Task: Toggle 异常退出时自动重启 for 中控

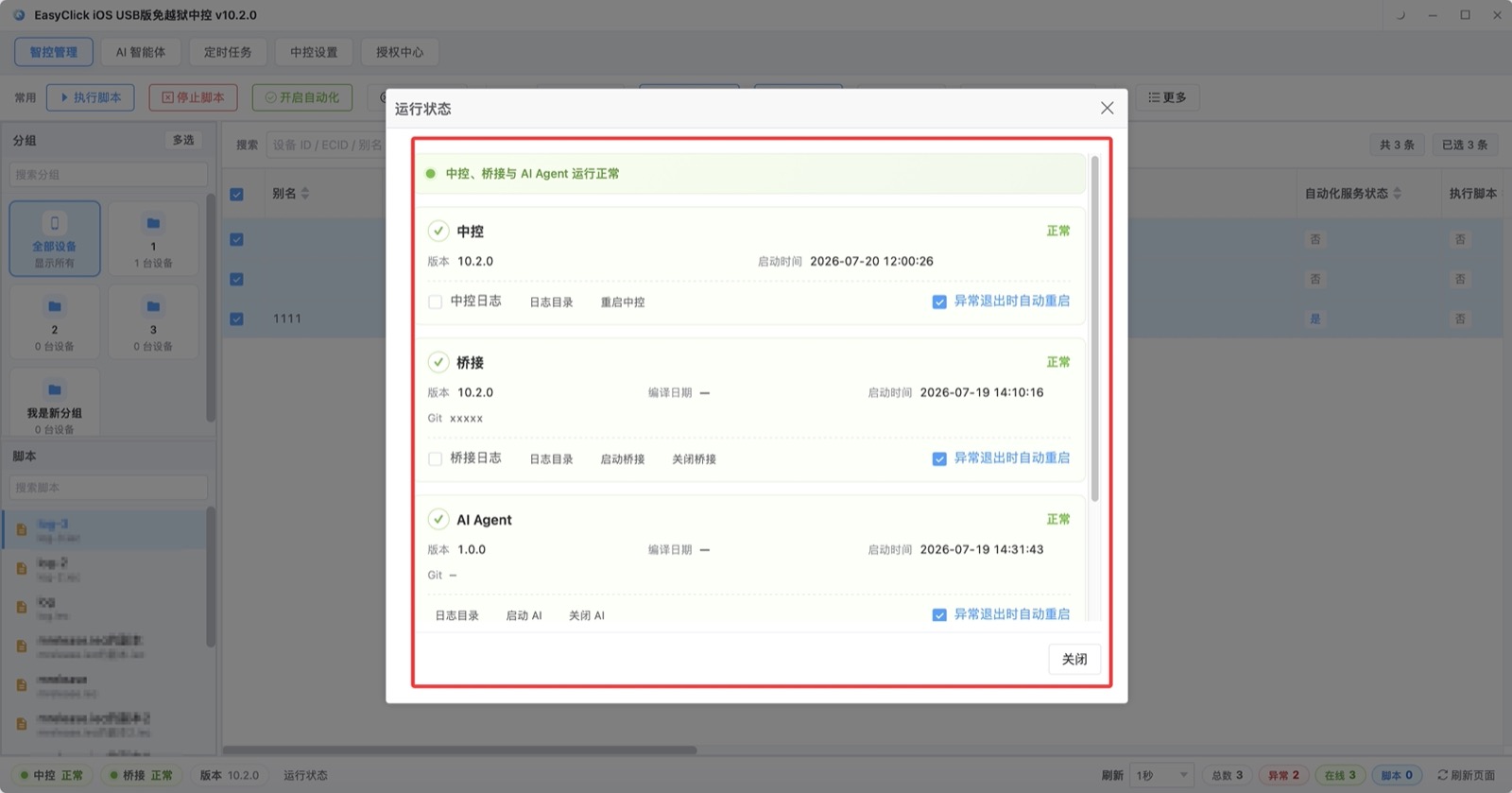Action: pyautogui.click(x=939, y=302)
